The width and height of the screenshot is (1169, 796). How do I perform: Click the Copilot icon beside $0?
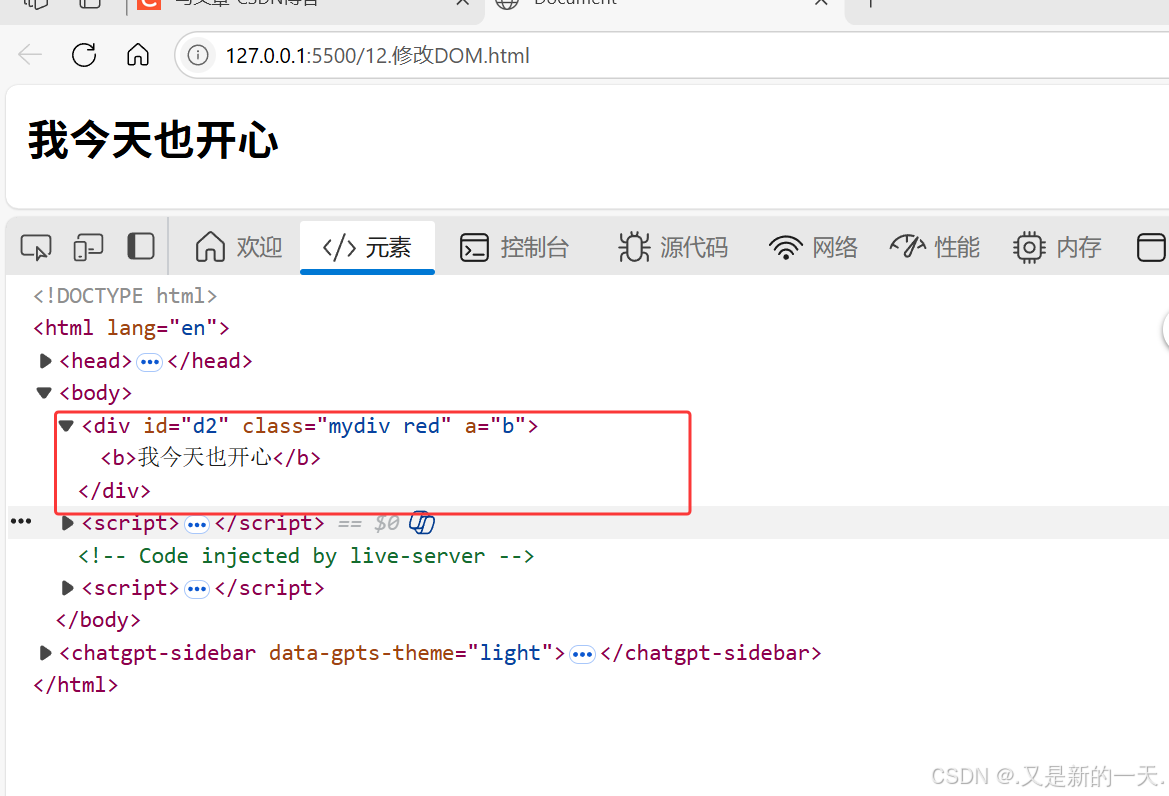pos(421,522)
